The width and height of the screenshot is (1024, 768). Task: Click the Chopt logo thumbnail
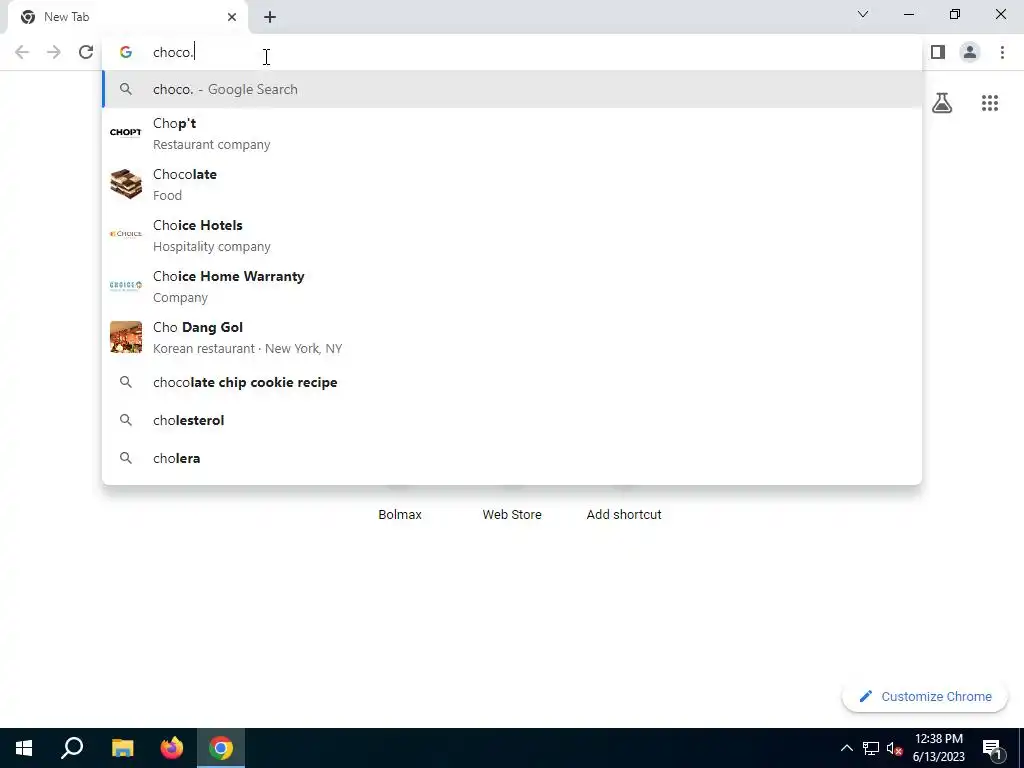pyautogui.click(x=125, y=133)
